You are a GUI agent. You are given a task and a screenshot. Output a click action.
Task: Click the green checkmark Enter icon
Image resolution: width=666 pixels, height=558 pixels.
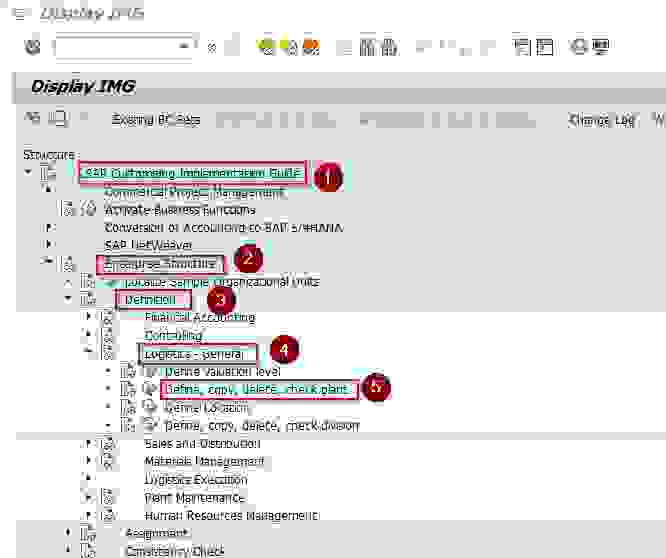point(32,46)
